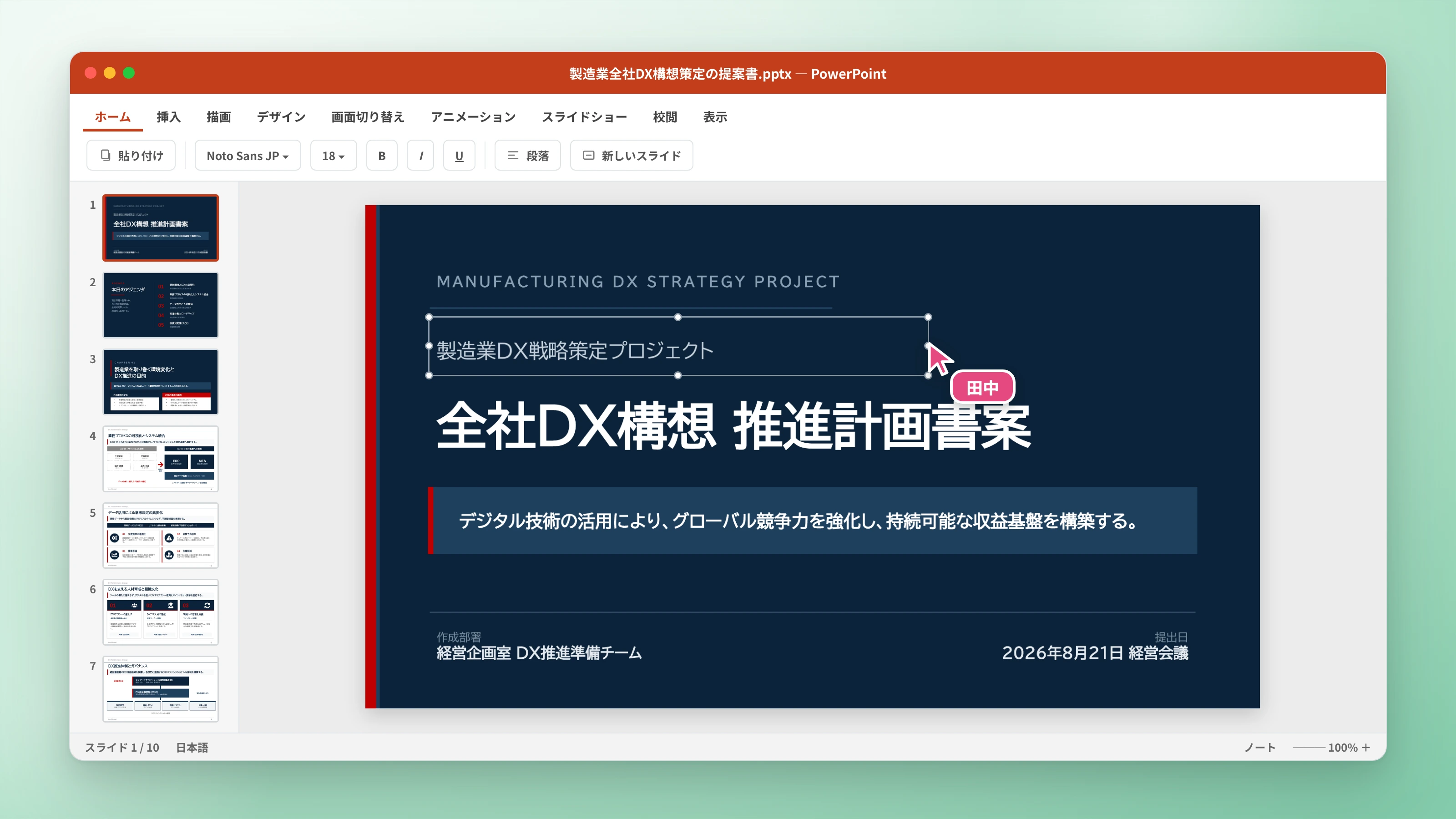Open the 描画 tab
1456x819 pixels.
pyautogui.click(x=219, y=117)
